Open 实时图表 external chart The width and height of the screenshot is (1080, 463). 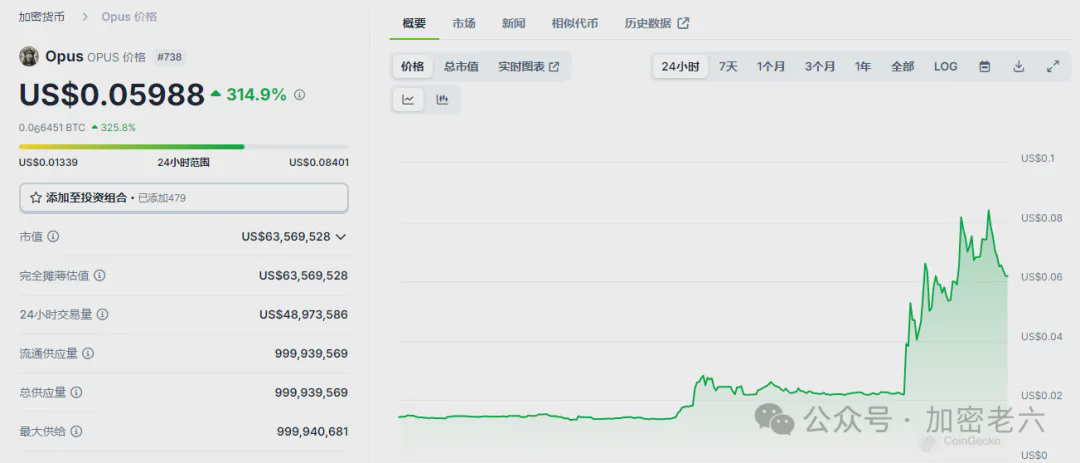528,67
